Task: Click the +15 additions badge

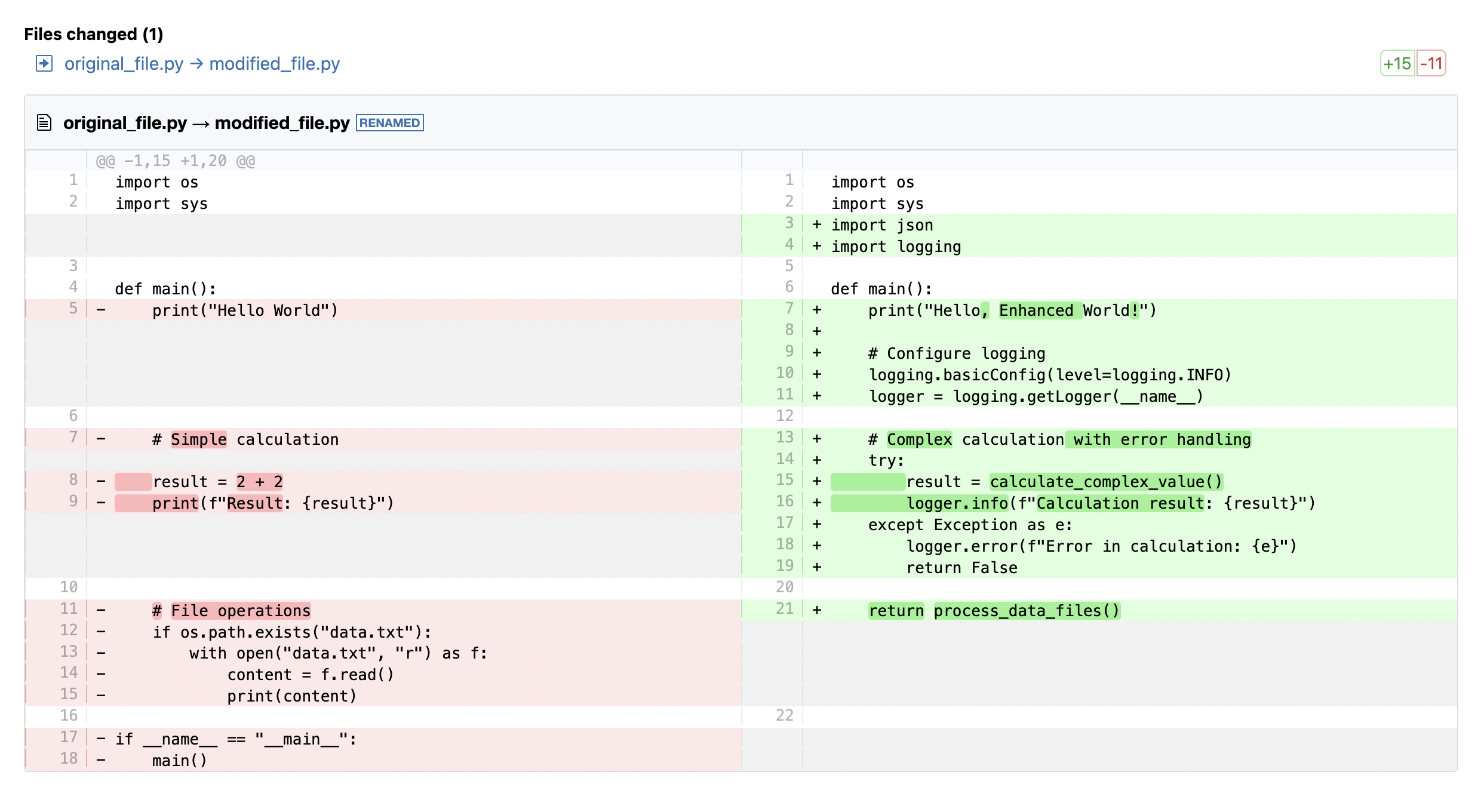Action: point(1397,62)
